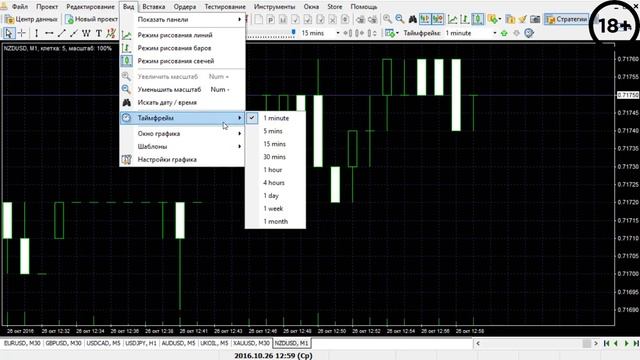Select the 30 mins timeframe
This screenshot has height=360, width=640.
pos(276,157)
